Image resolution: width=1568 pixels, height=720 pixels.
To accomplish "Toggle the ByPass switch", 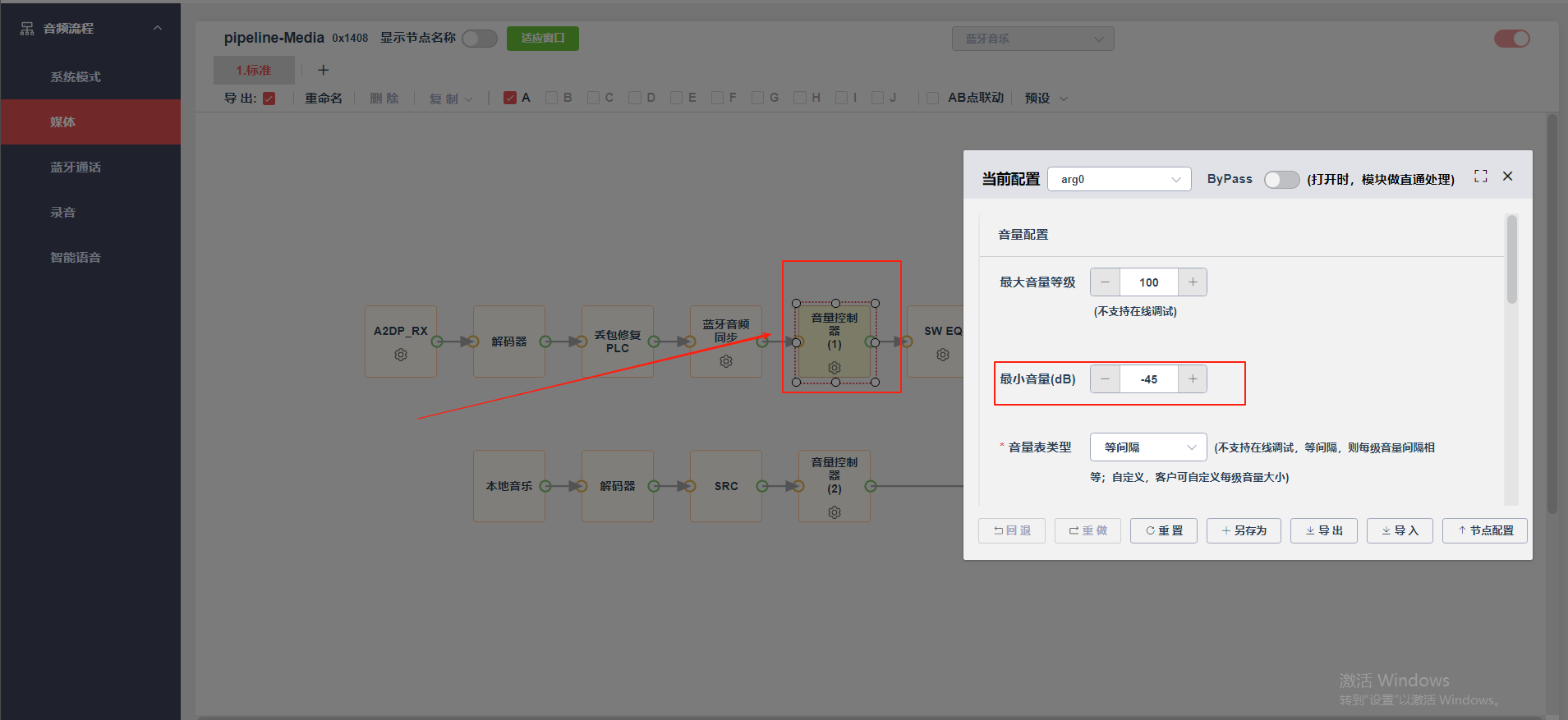I will coord(1282,180).
